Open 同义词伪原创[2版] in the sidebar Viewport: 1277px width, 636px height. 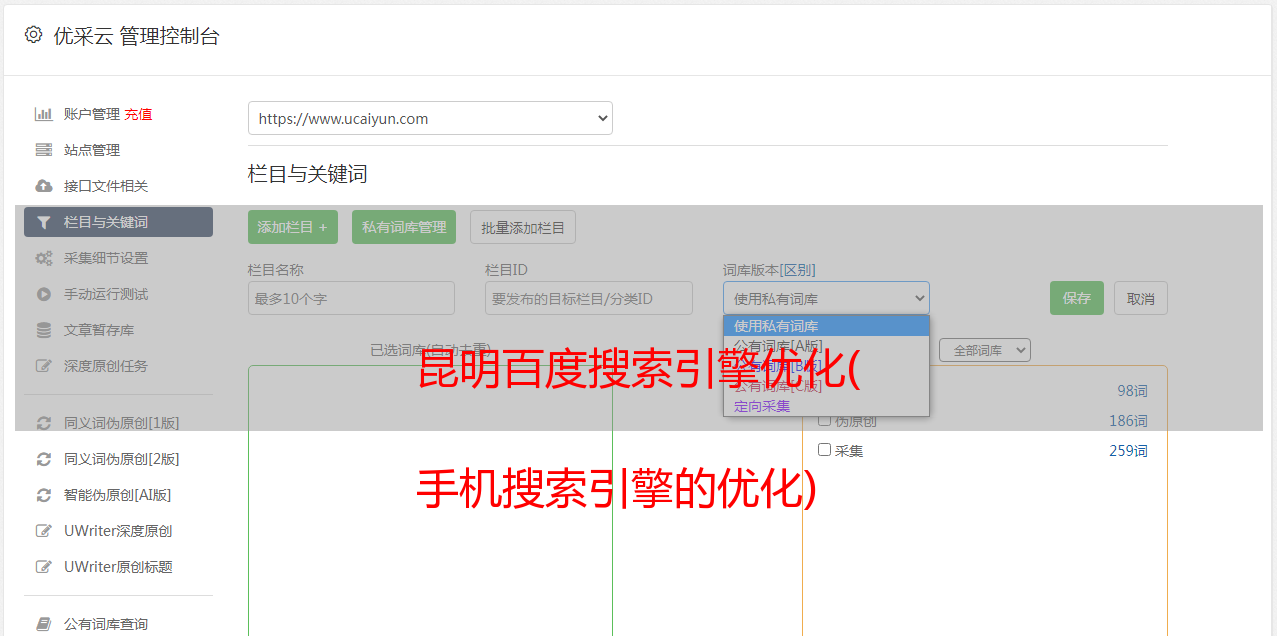coord(122,459)
